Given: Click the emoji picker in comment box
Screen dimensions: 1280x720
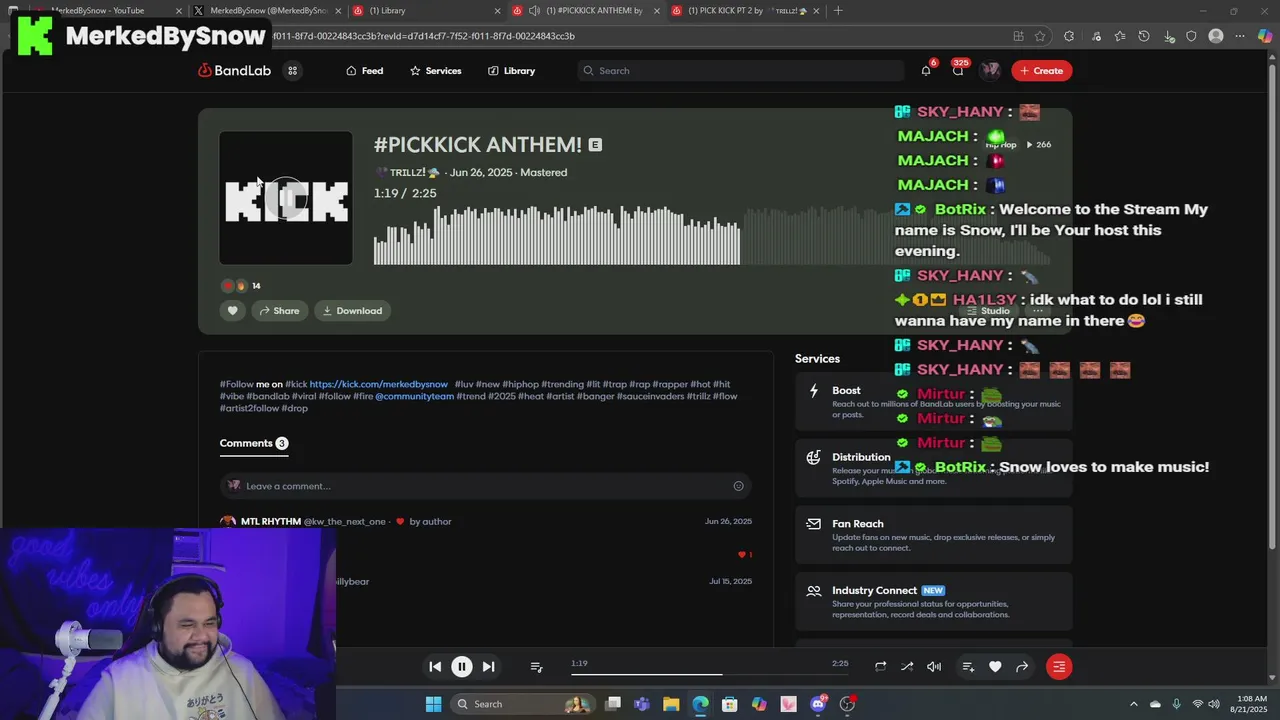Looking at the screenshot, I should click(x=738, y=486).
